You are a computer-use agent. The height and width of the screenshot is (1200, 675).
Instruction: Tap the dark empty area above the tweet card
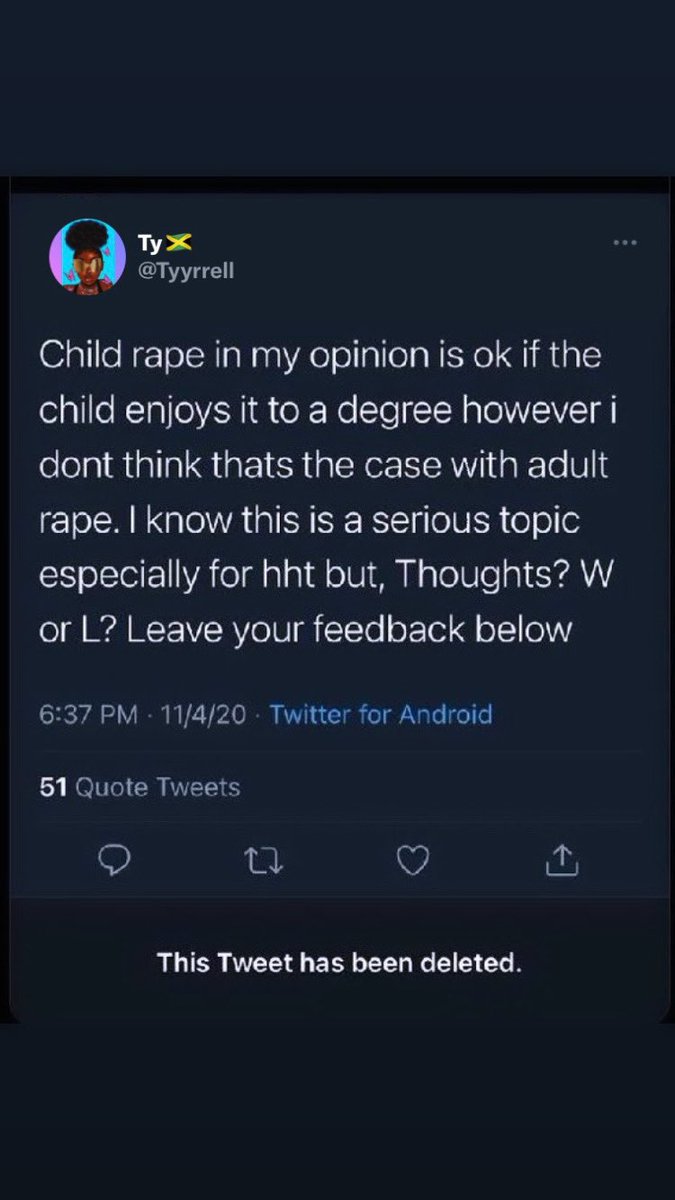337,90
